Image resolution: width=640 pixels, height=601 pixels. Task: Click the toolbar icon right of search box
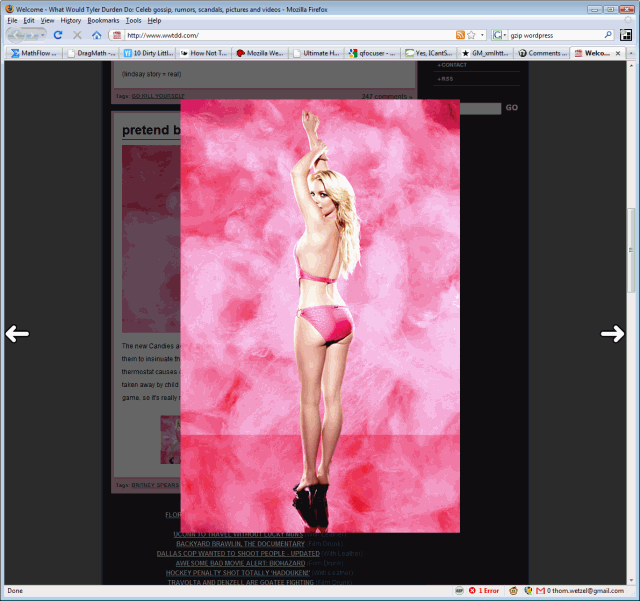pos(625,35)
